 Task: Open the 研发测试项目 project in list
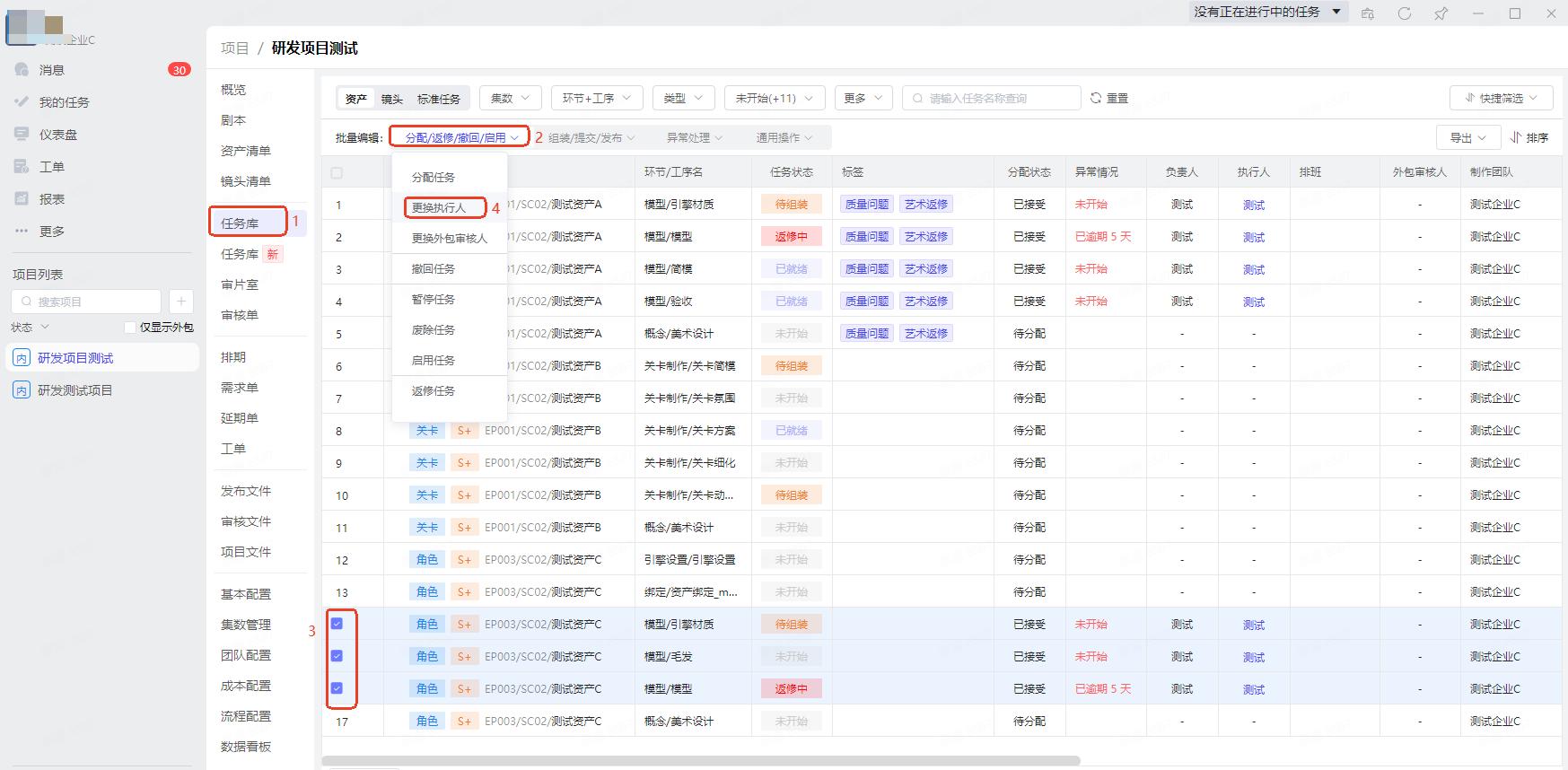click(74, 390)
